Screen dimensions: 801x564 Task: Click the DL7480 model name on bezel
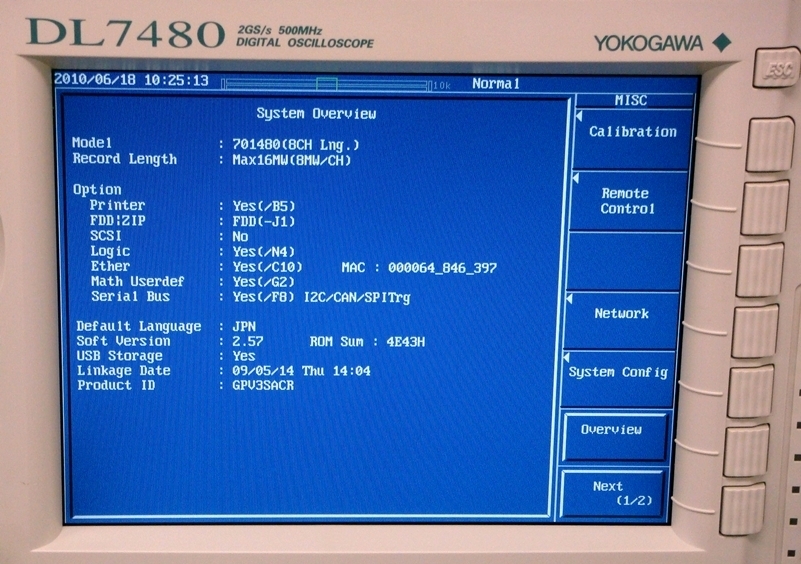pos(126,33)
